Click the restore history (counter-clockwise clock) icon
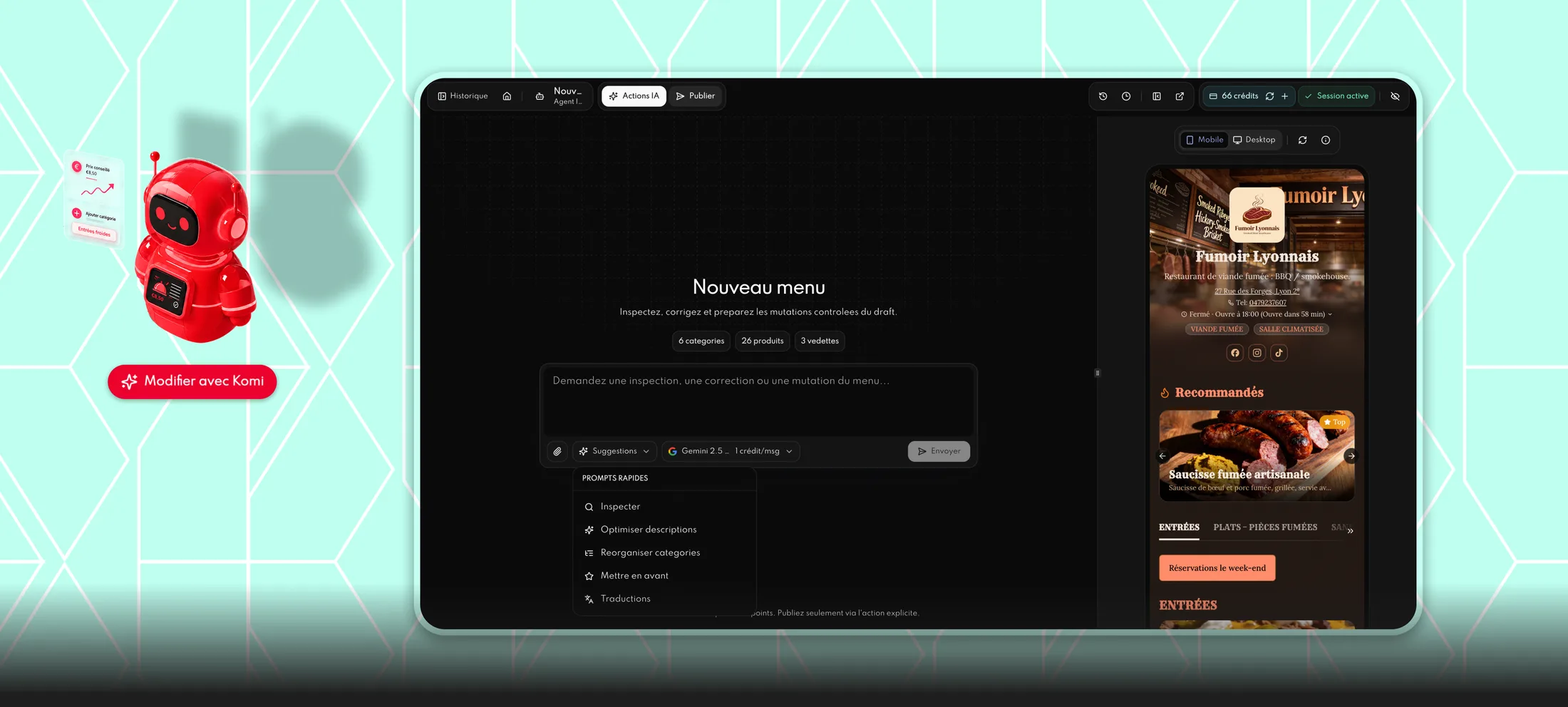The image size is (1568, 707). 1103,96
